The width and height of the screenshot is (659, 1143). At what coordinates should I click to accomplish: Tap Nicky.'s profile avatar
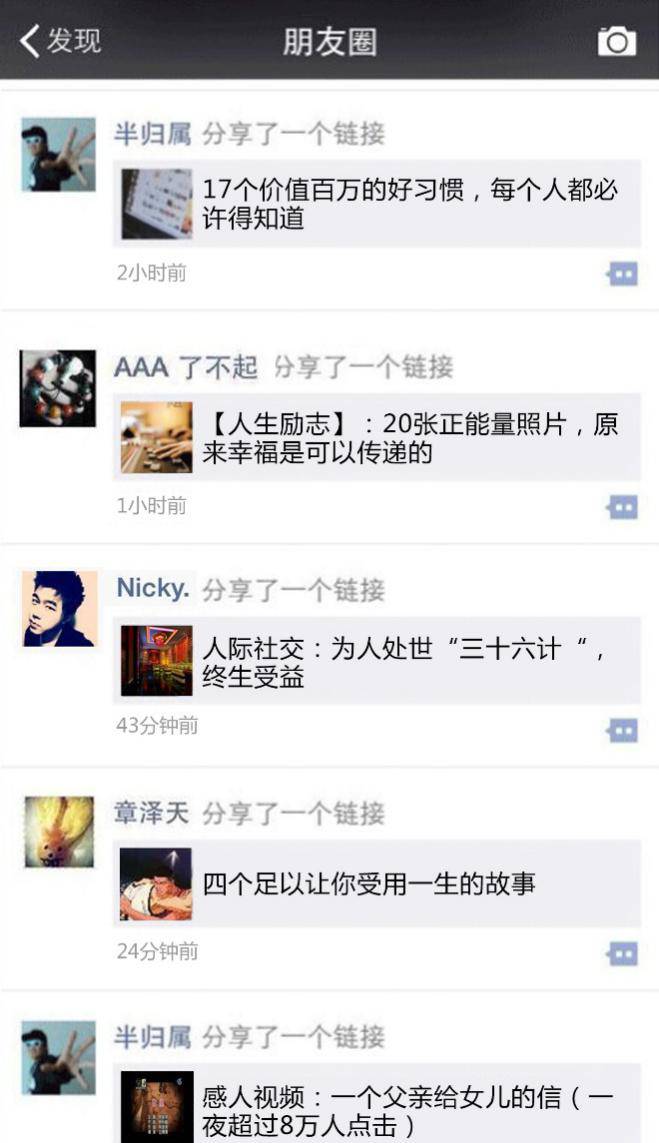tap(59, 609)
